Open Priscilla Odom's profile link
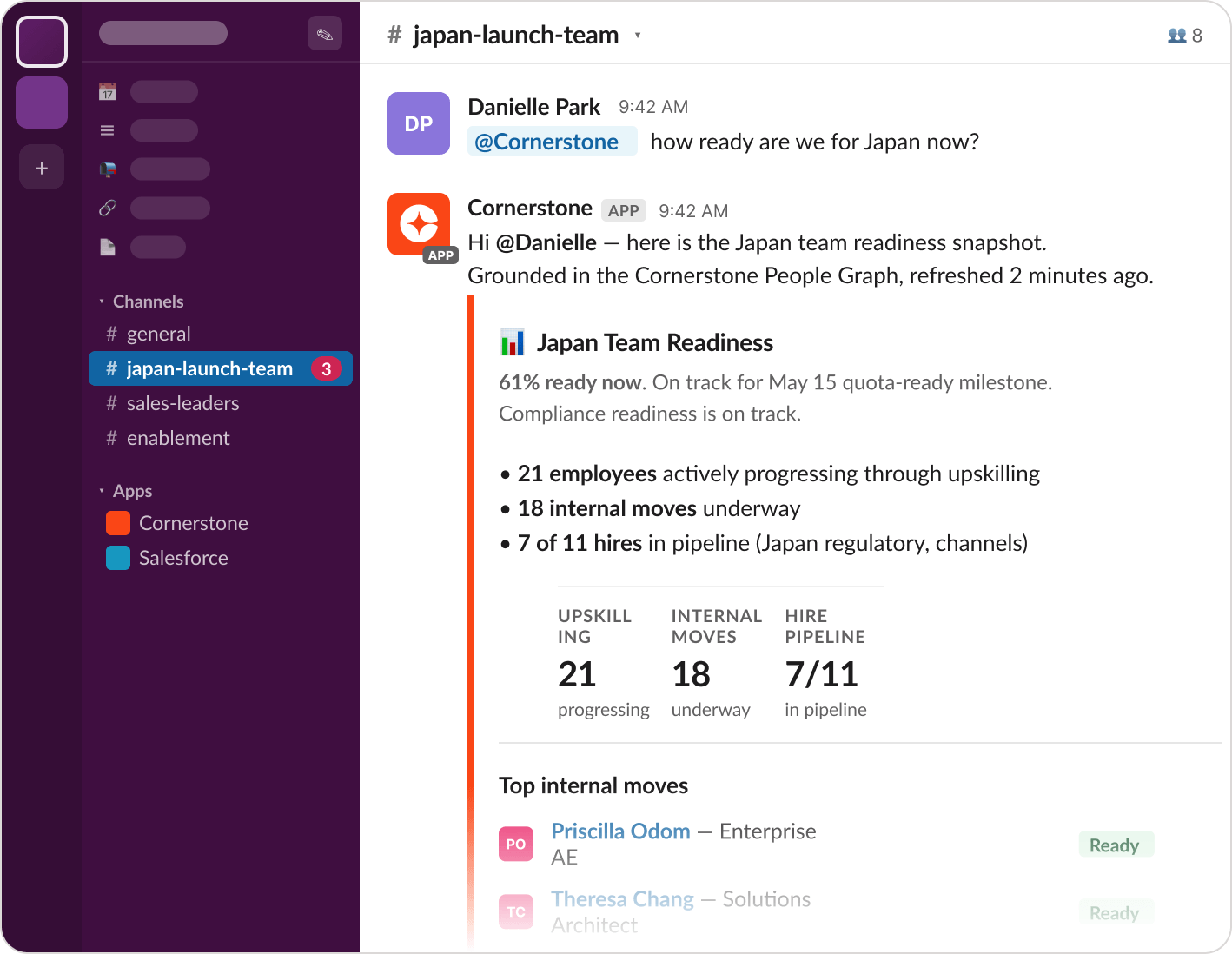The height and width of the screenshot is (954, 1232). pos(621,831)
